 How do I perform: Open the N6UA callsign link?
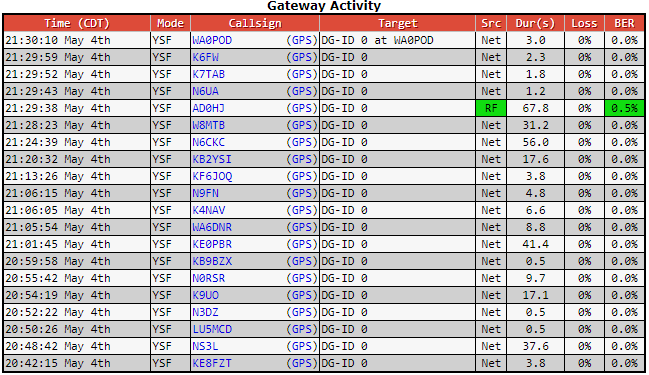click(205, 91)
